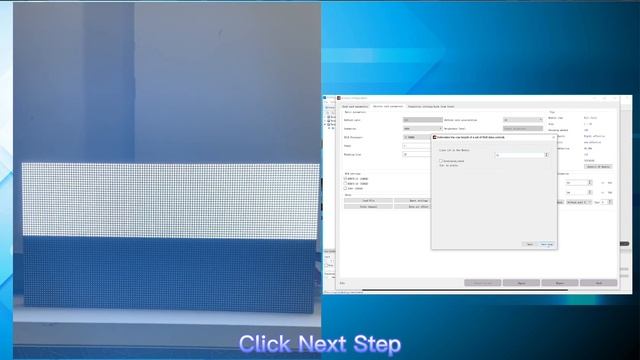Screen dimensions: 640x360
Task: Click the Load file button
Action: (x=368, y=200)
